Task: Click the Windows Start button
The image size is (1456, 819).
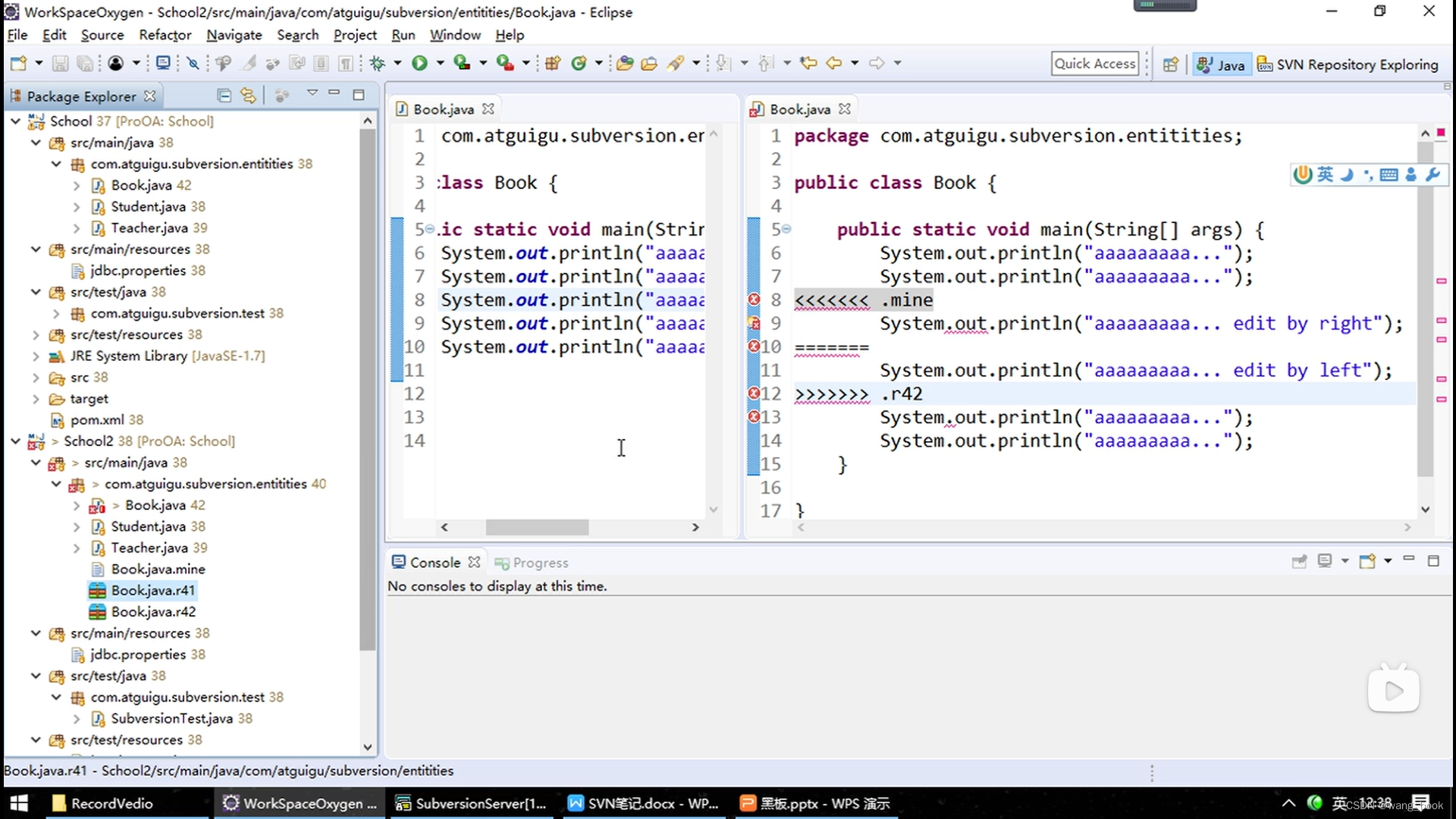Action: point(19,803)
